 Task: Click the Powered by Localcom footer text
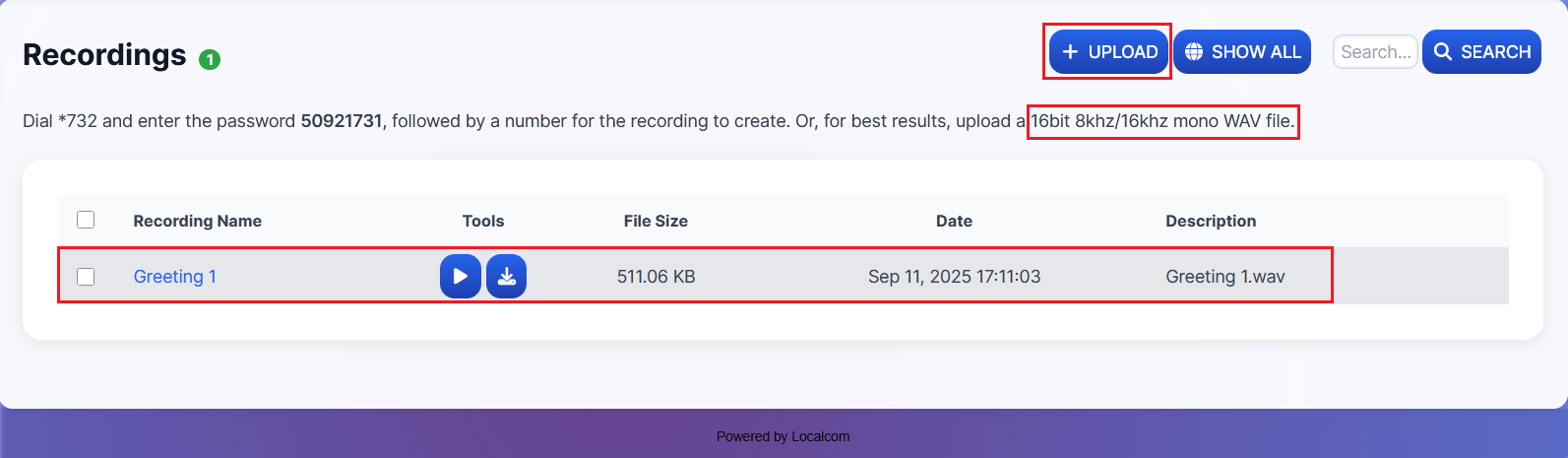click(x=783, y=436)
